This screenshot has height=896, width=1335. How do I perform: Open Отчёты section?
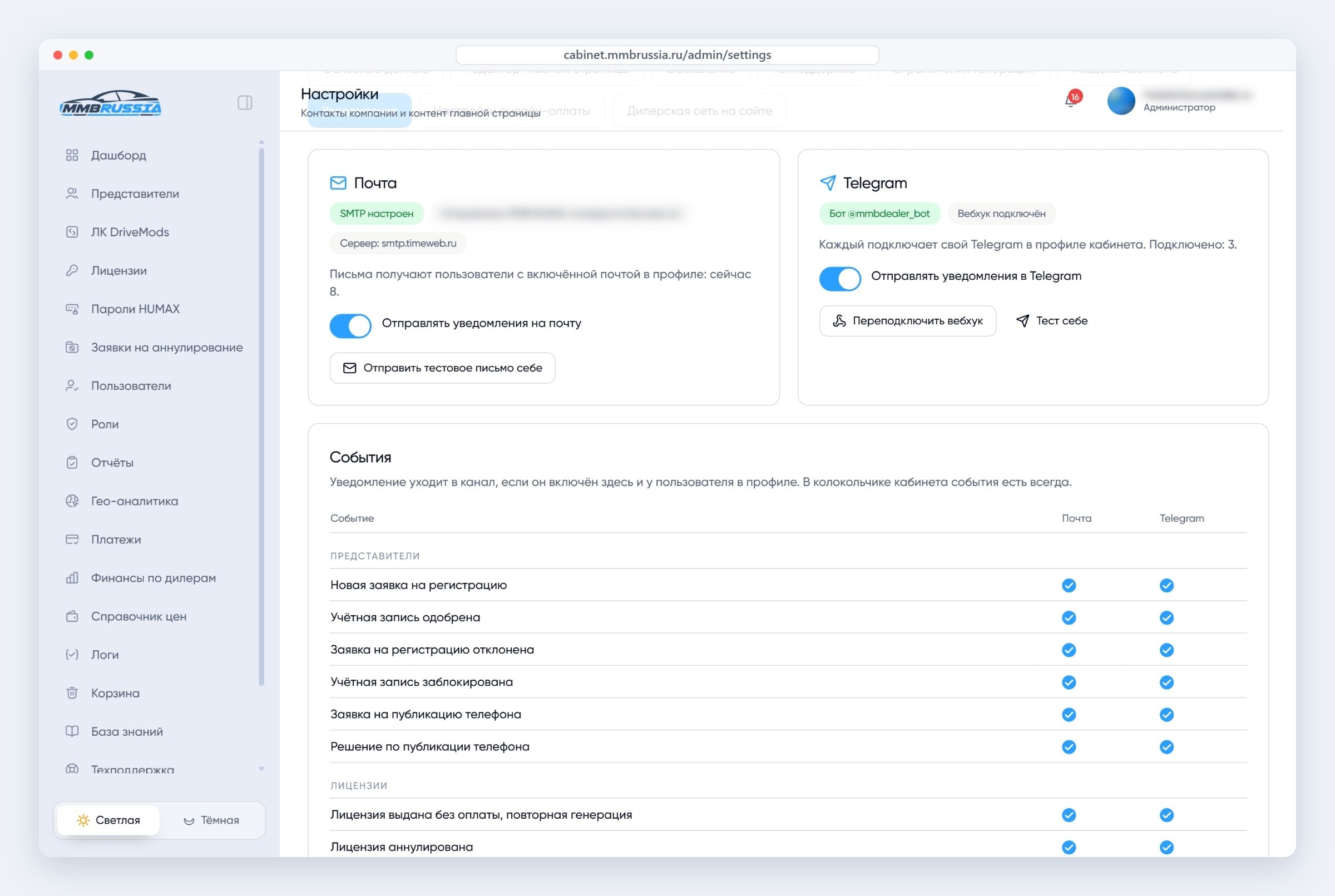(112, 462)
